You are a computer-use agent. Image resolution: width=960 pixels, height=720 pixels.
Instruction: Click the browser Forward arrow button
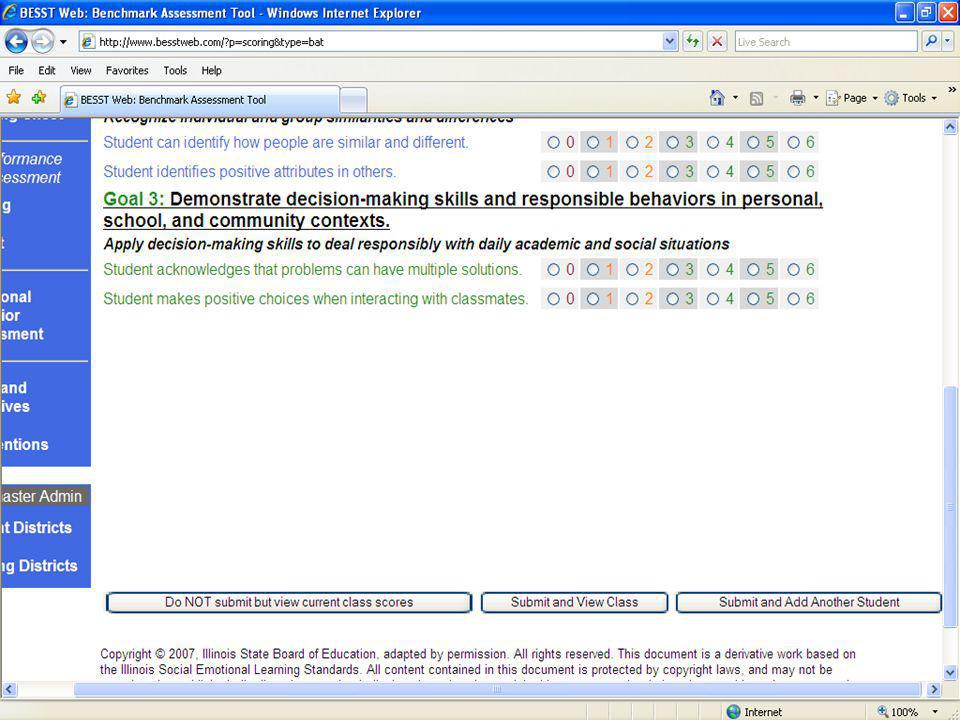click(x=42, y=42)
